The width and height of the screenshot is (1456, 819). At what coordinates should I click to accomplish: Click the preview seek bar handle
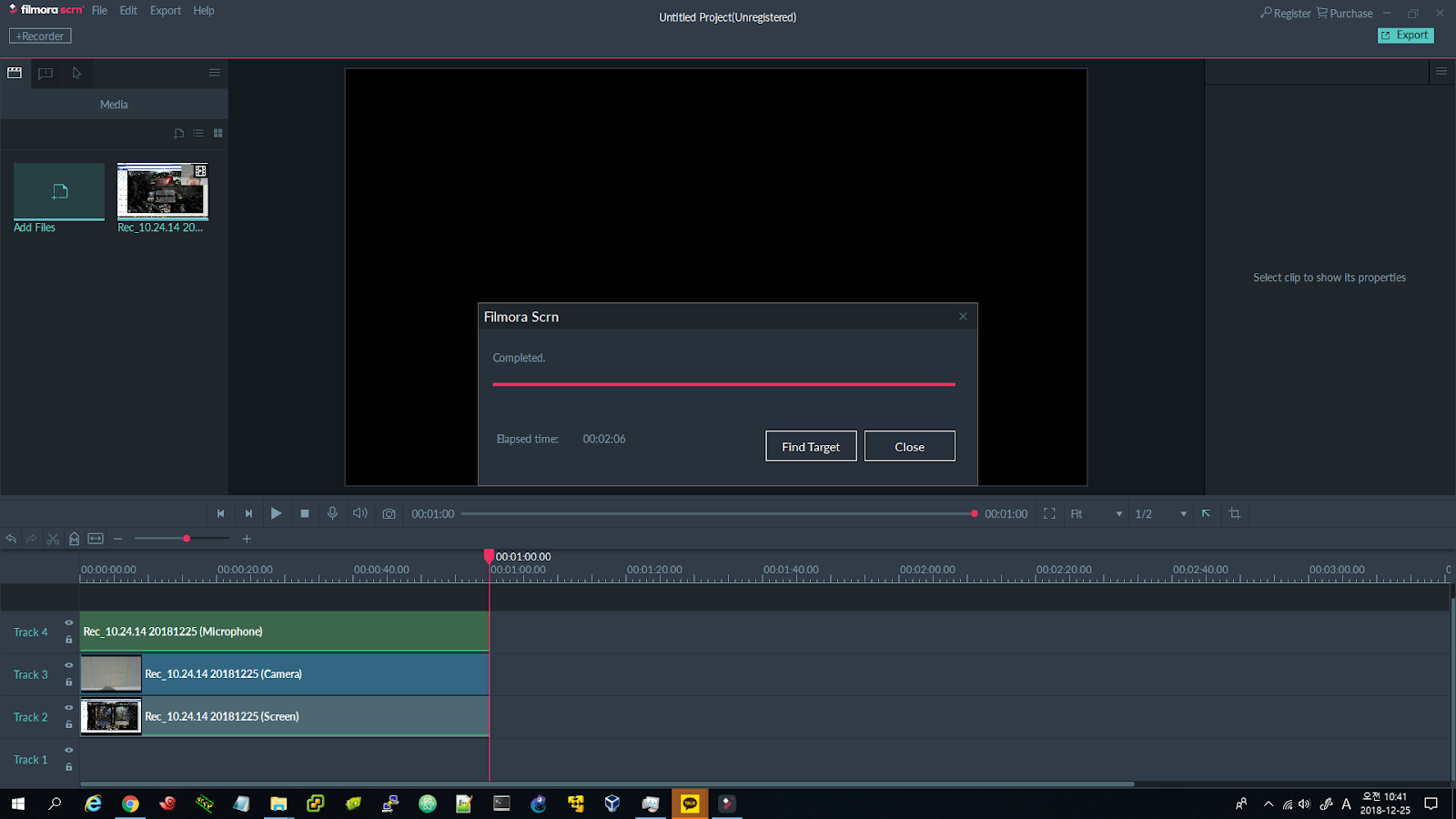[975, 513]
